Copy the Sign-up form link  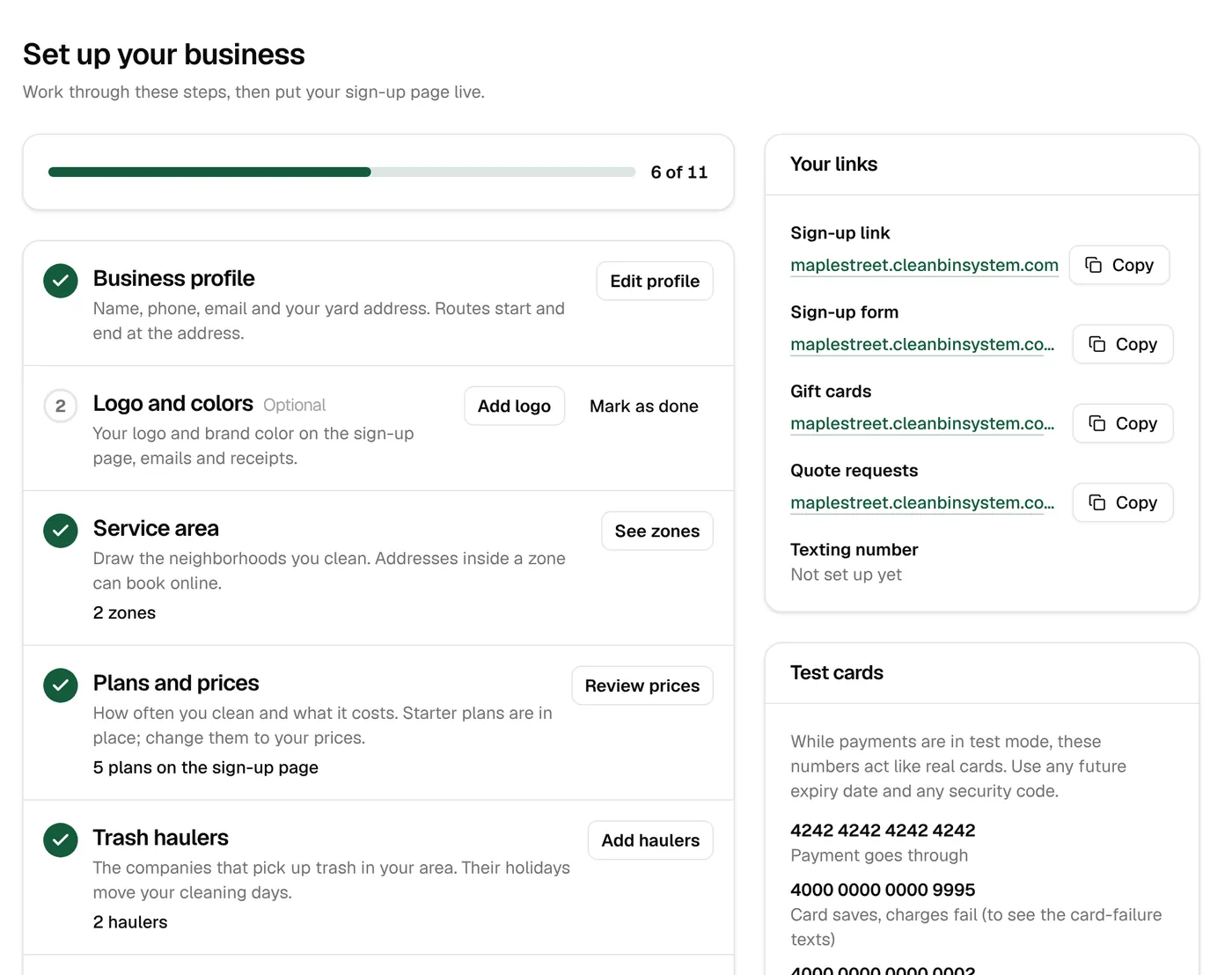pyautogui.click(x=1123, y=344)
